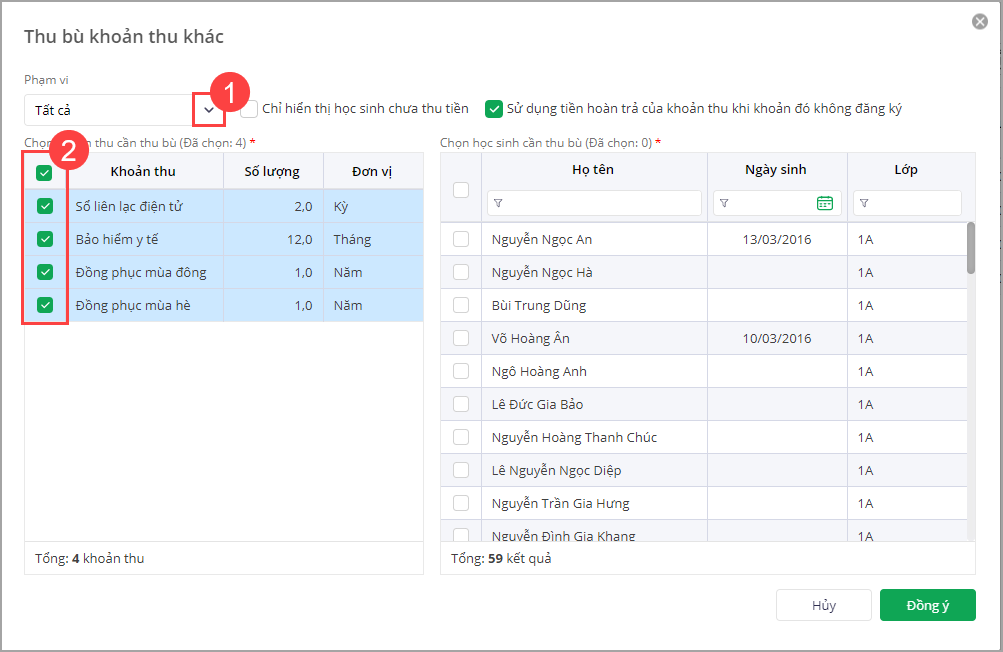Image resolution: width=1003 pixels, height=652 pixels.
Task: Click the name Nguyễn Ngọc An
Action: pyautogui.click(x=542, y=239)
